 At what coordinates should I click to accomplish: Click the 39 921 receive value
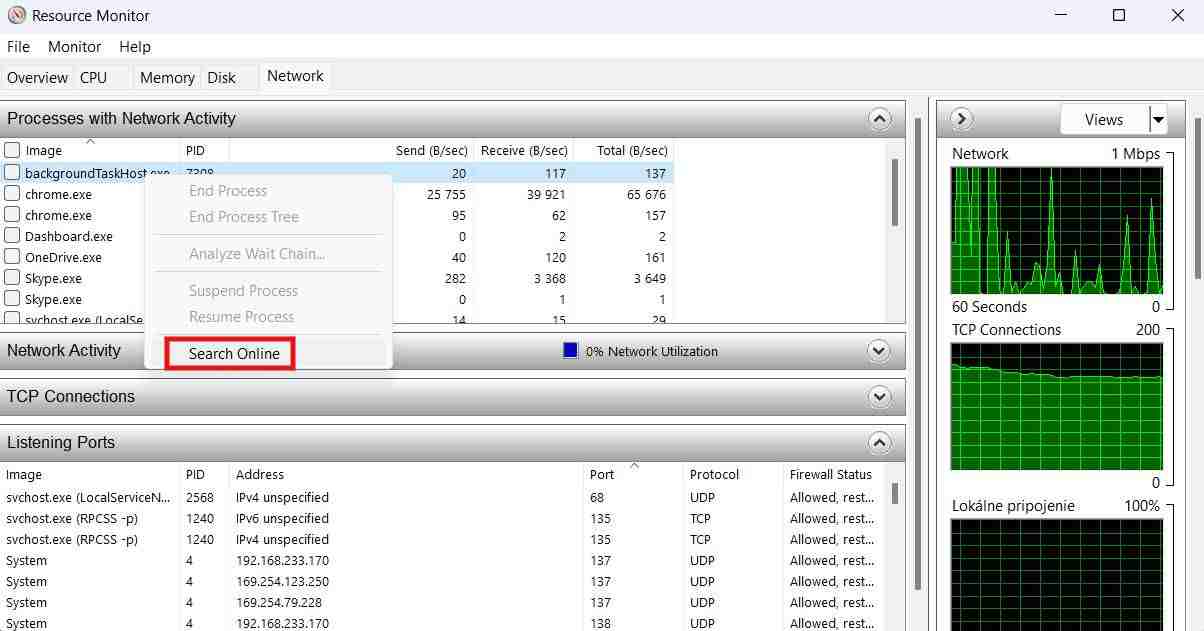tap(546, 194)
